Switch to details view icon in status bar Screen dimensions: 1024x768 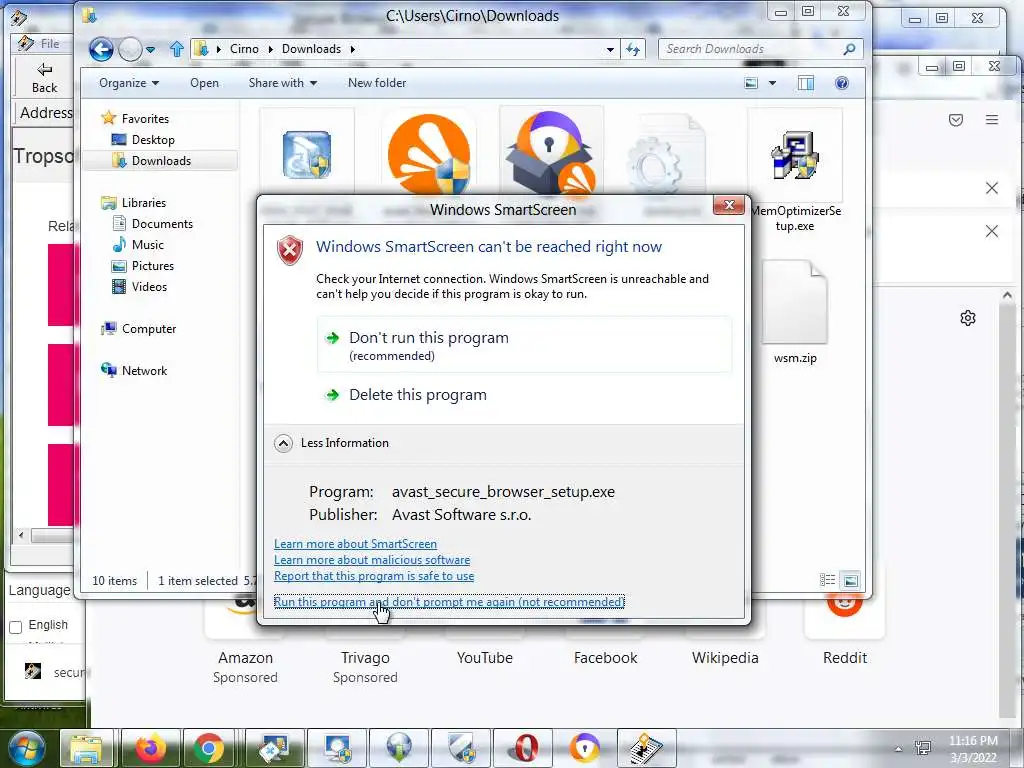pyautogui.click(x=827, y=580)
